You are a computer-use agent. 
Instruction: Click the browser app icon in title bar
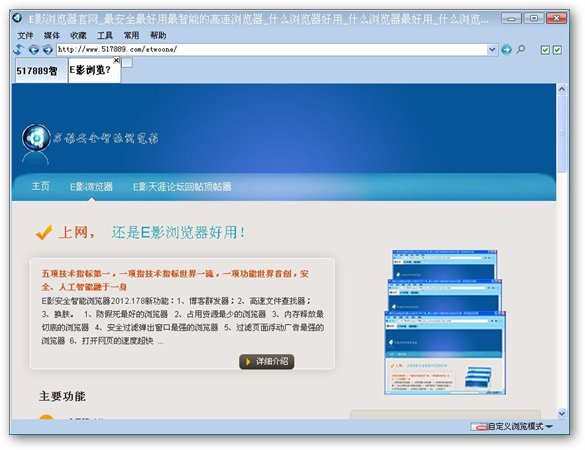pos(17,18)
